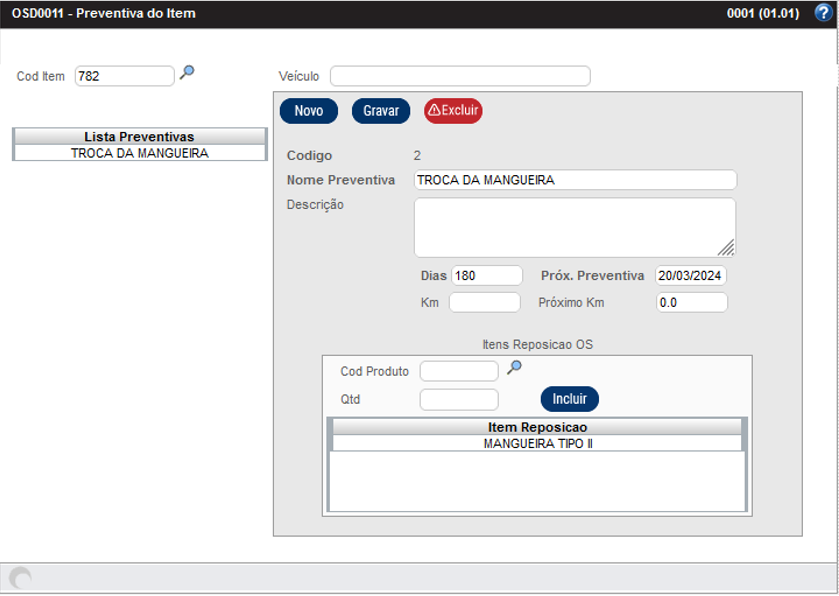
Task: Click the product search magnifier beside Cod Produto
Action: pyautogui.click(x=514, y=368)
